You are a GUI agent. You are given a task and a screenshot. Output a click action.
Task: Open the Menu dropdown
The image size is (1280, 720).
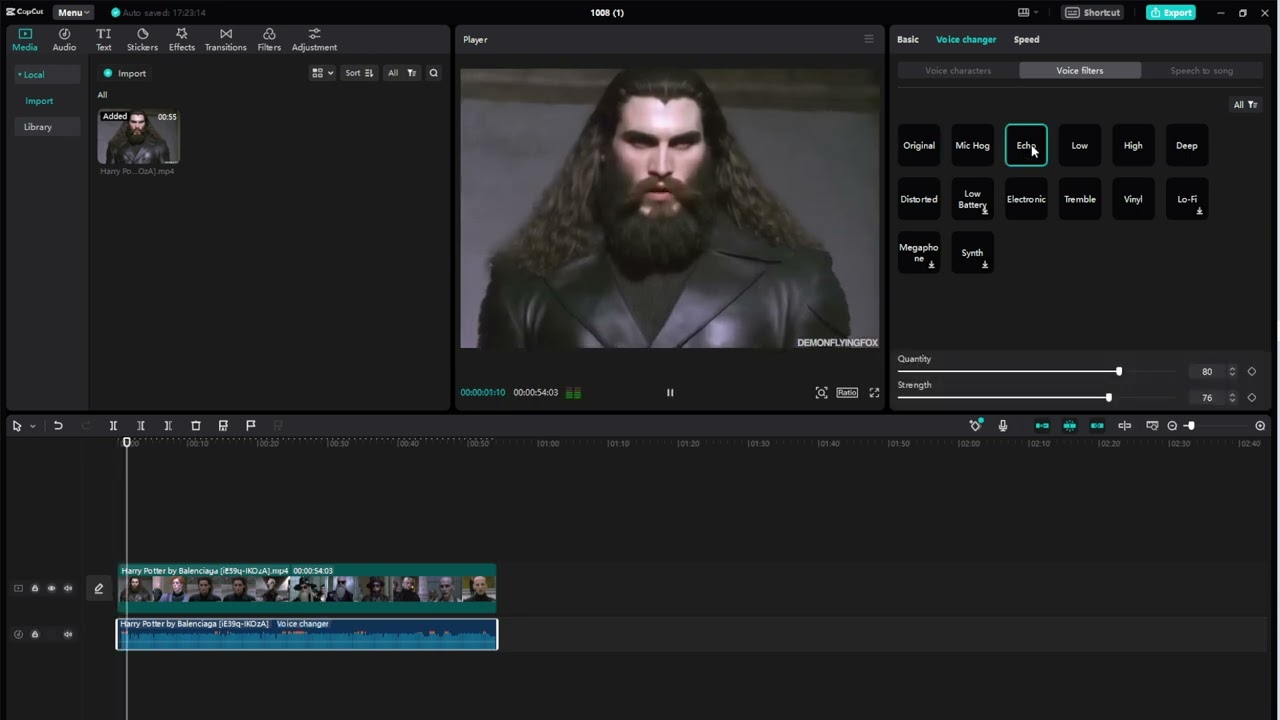tap(73, 12)
